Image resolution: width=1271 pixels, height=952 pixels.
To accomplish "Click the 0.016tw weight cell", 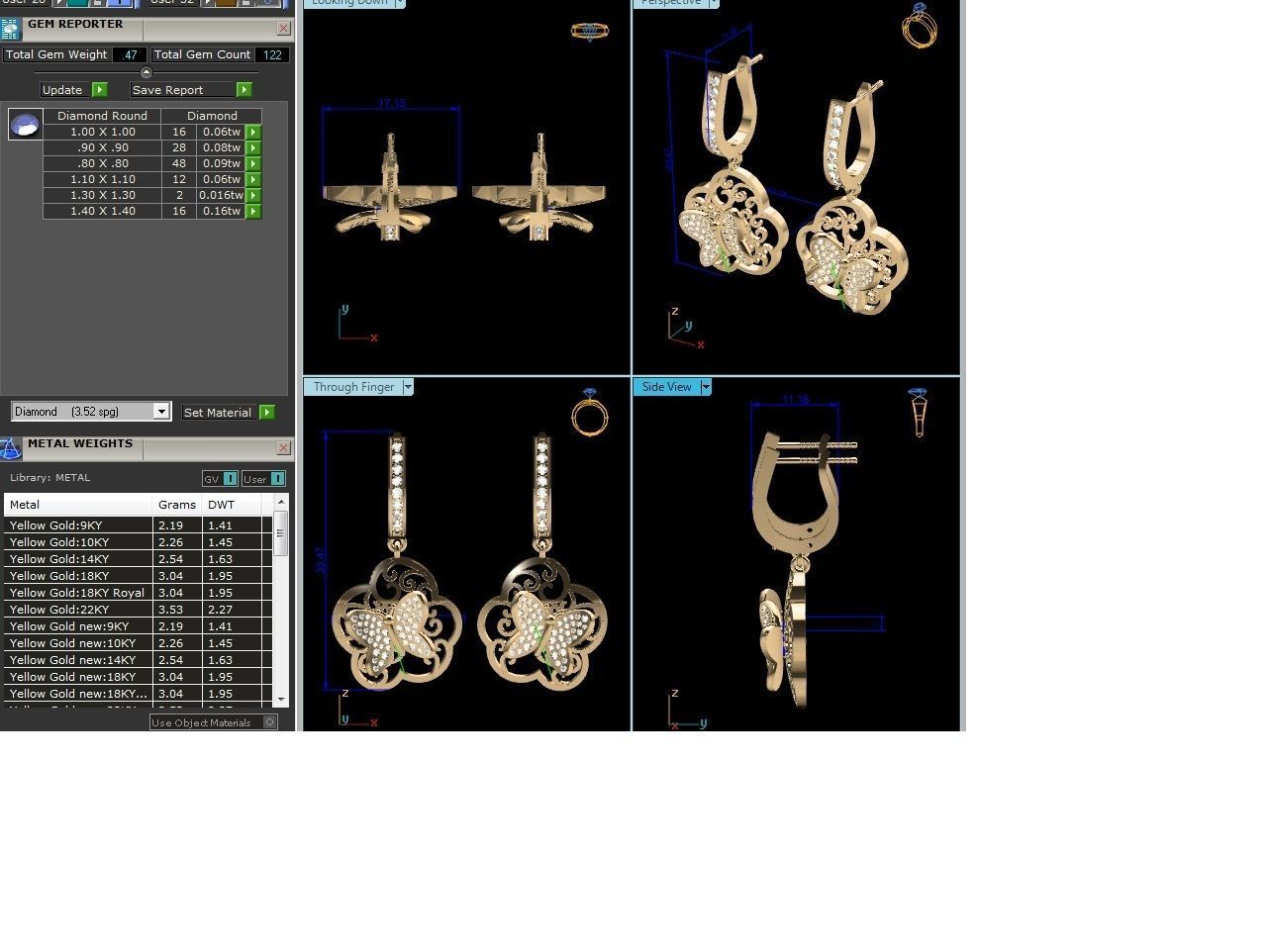I will (x=221, y=195).
